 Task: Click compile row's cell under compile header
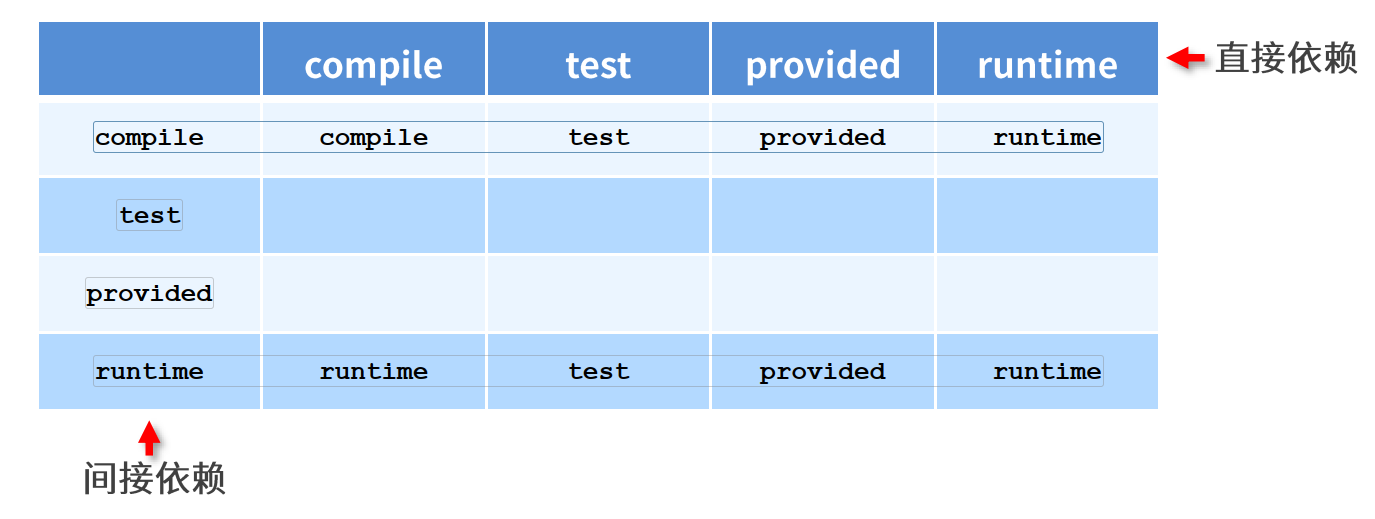pos(373,138)
